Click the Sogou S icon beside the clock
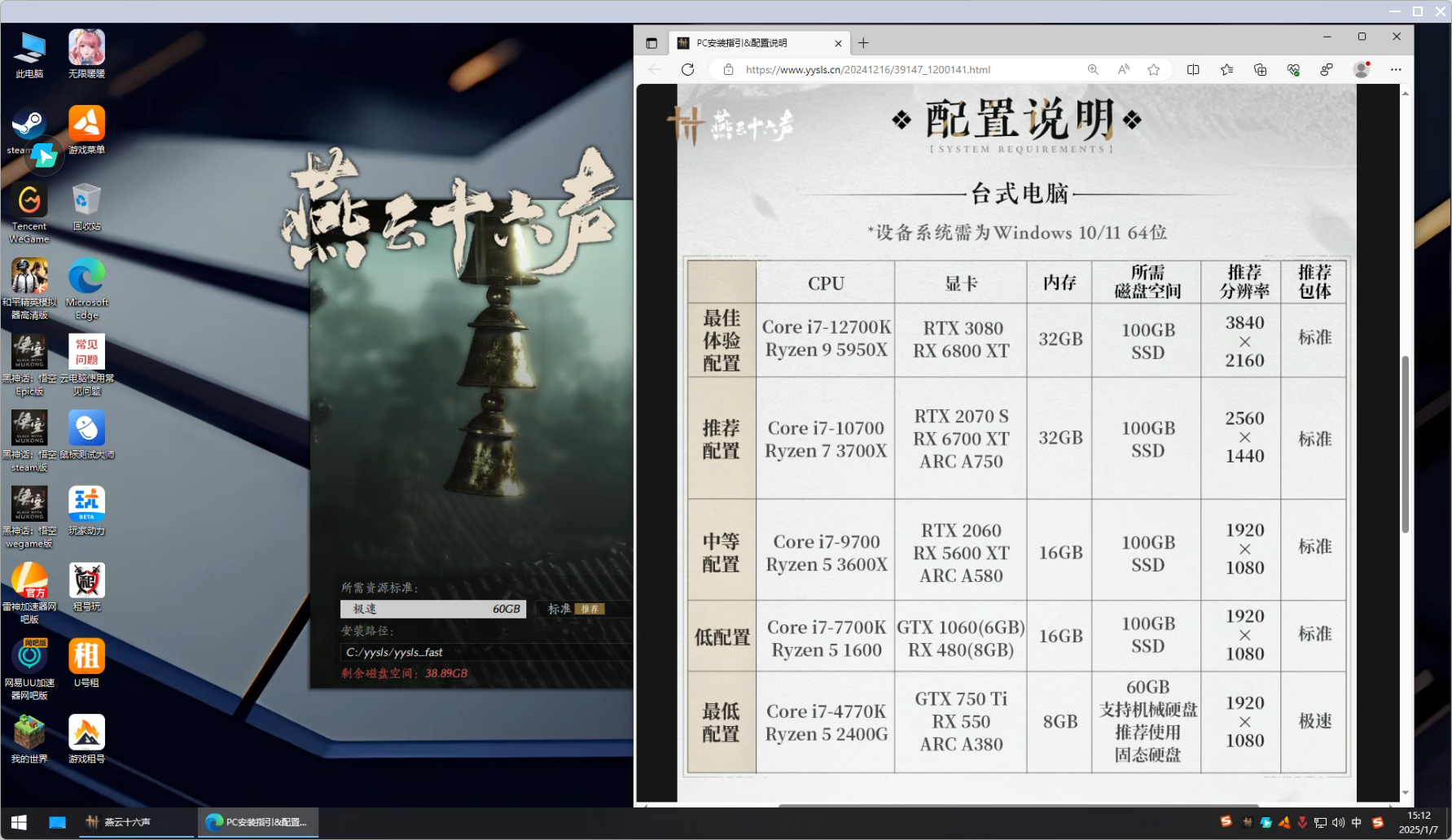 (x=1377, y=822)
